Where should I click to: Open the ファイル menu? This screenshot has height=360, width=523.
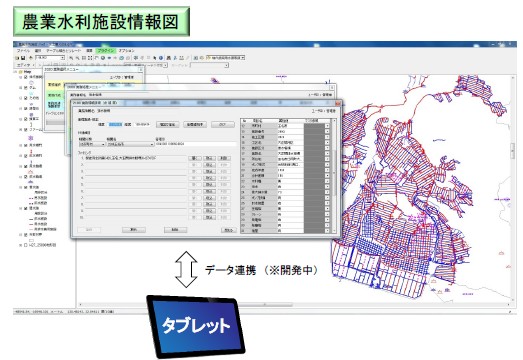pos(23,51)
